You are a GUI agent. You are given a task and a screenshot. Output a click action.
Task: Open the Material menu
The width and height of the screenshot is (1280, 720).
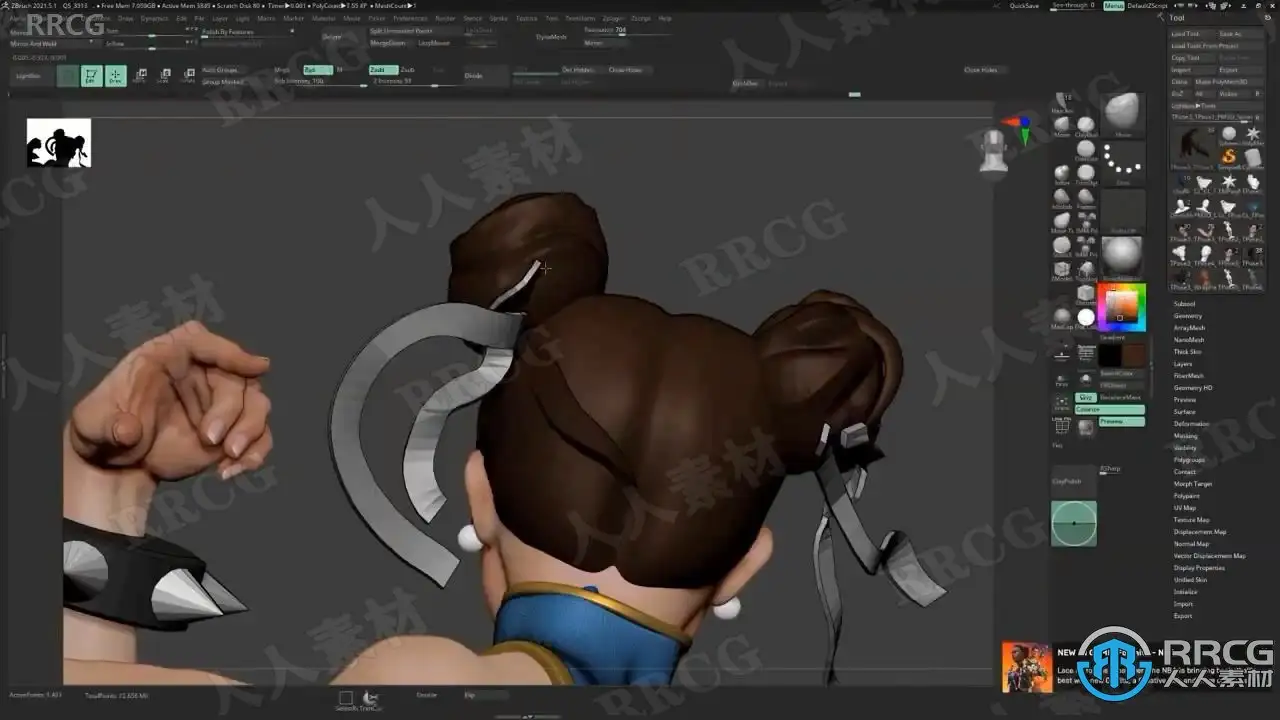tap(324, 18)
